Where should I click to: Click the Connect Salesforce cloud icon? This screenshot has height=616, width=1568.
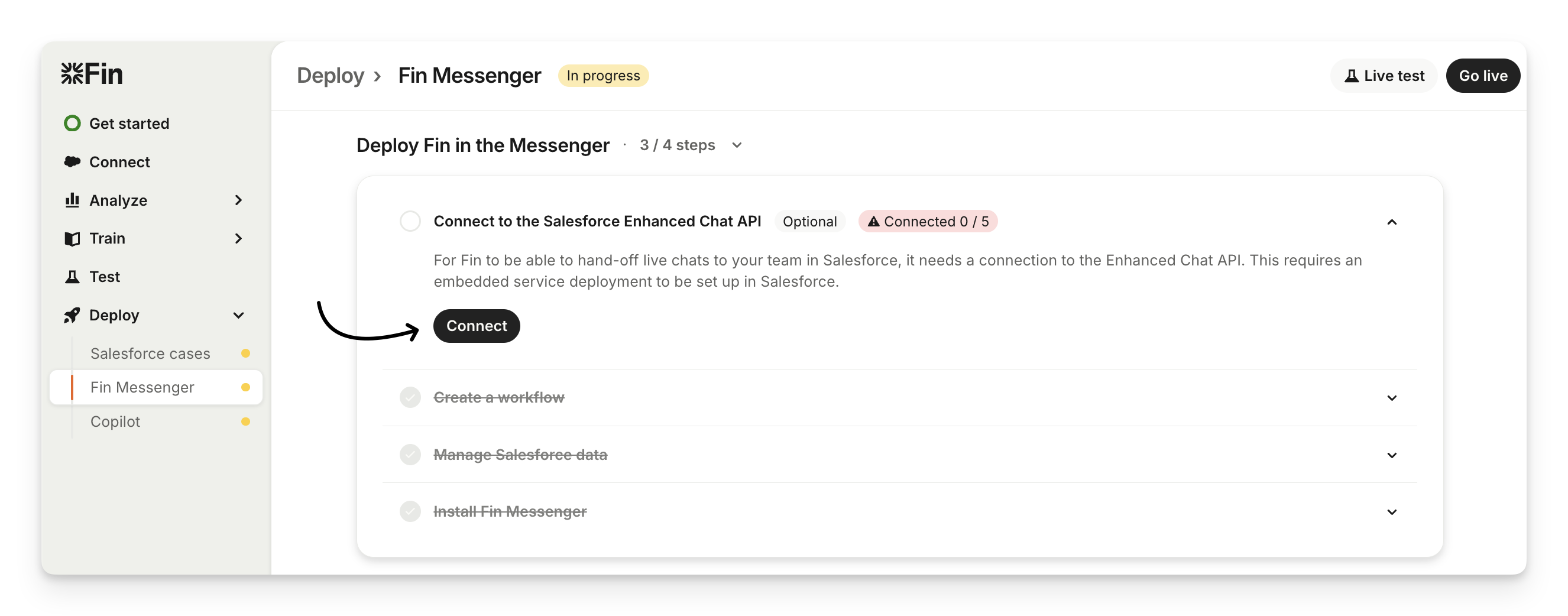click(x=73, y=162)
